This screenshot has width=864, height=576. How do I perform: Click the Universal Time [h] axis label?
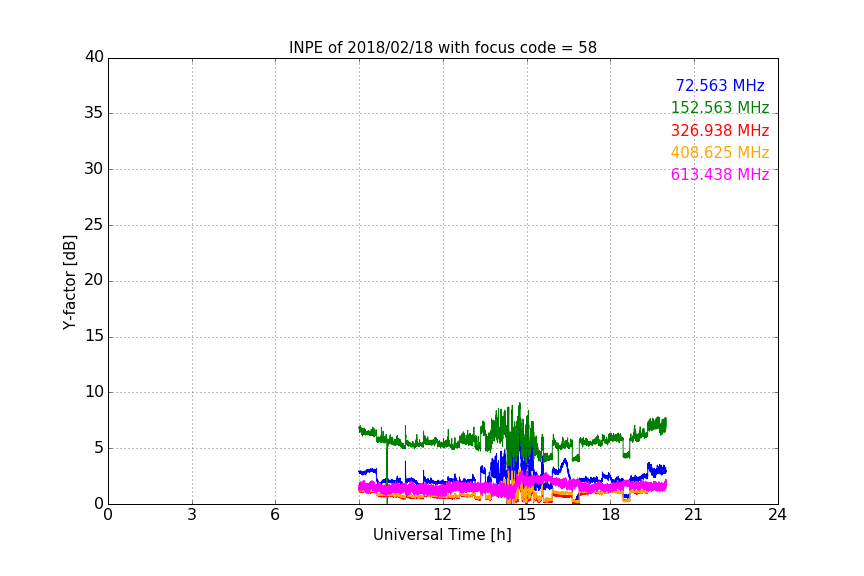[442, 535]
